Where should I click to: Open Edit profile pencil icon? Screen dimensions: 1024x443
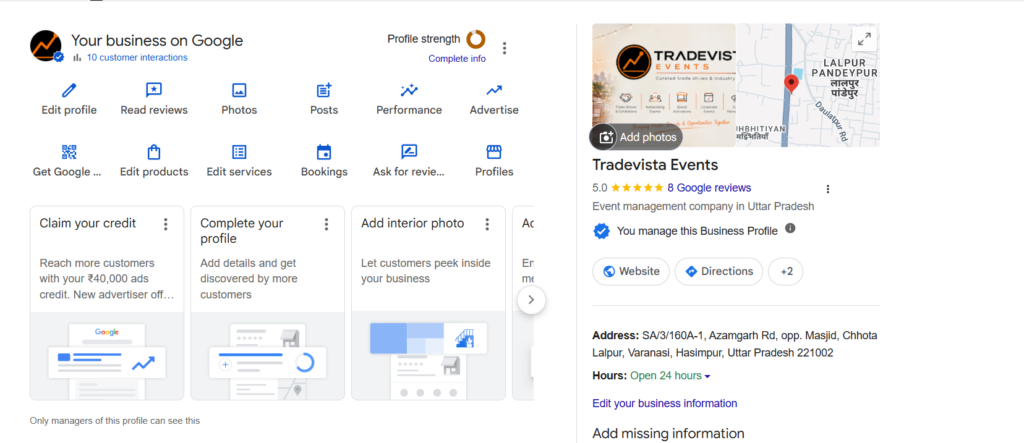click(69, 90)
